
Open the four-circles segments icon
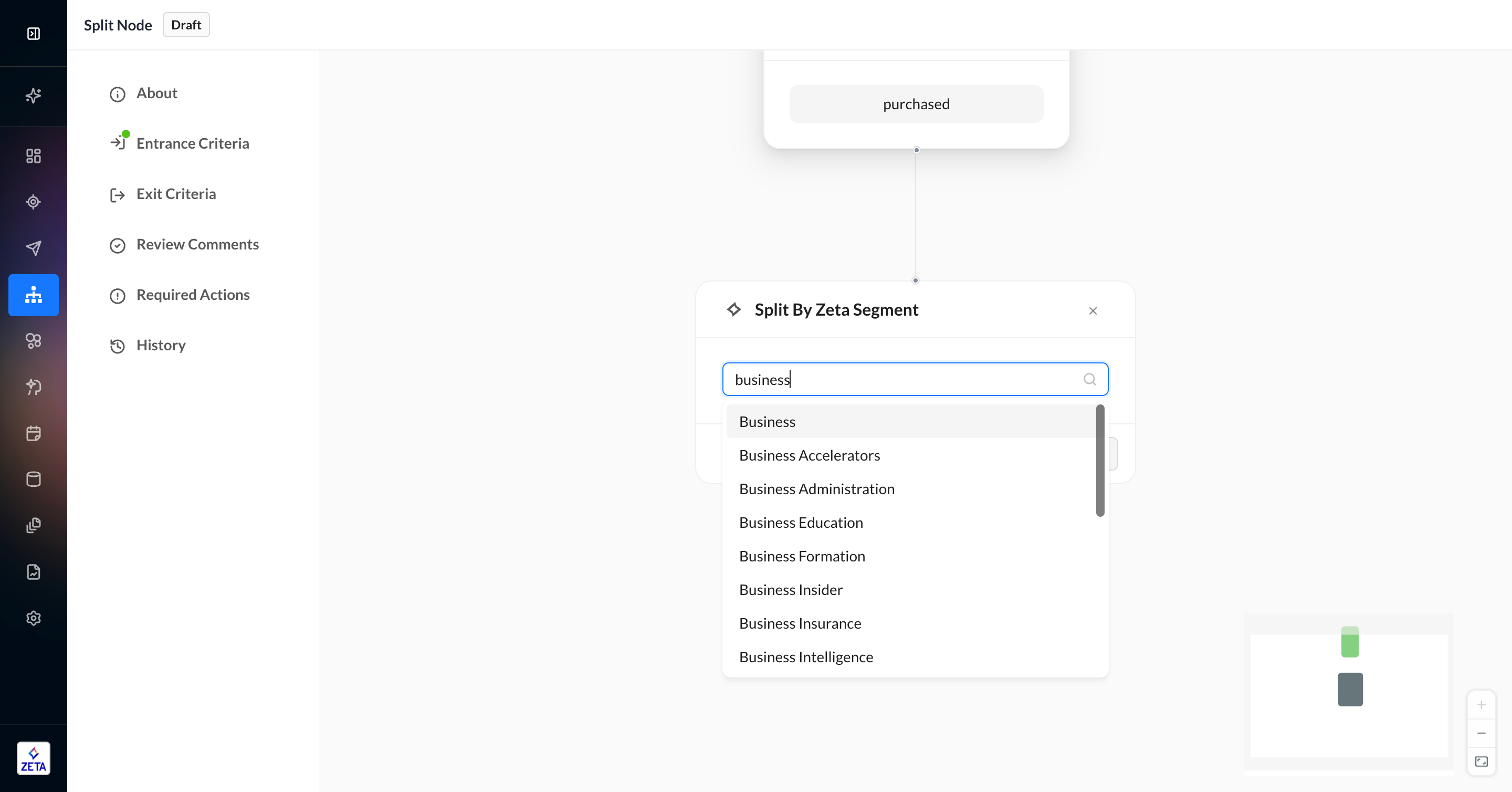(34, 340)
